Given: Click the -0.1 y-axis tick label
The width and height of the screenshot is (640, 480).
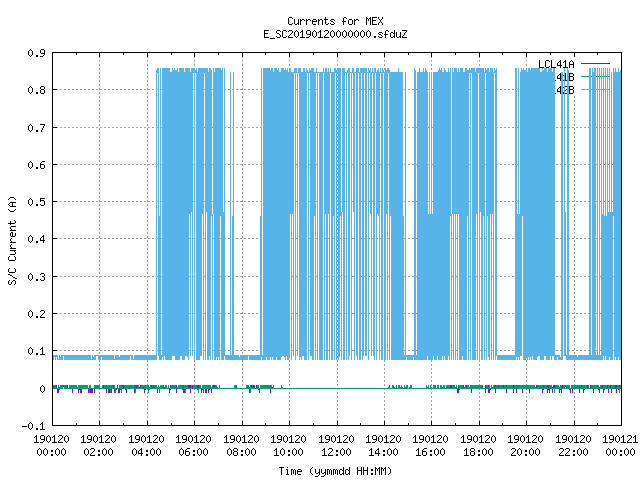Looking at the screenshot, I should pyautogui.click(x=33, y=426).
